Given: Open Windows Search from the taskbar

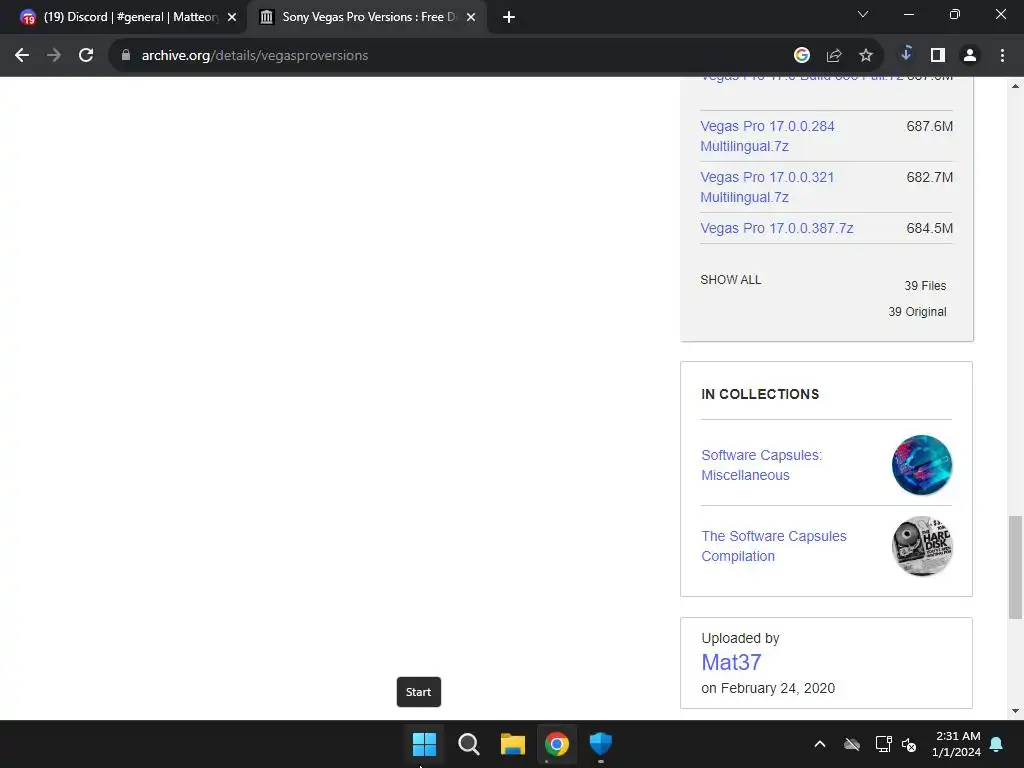Looking at the screenshot, I should (468, 744).
